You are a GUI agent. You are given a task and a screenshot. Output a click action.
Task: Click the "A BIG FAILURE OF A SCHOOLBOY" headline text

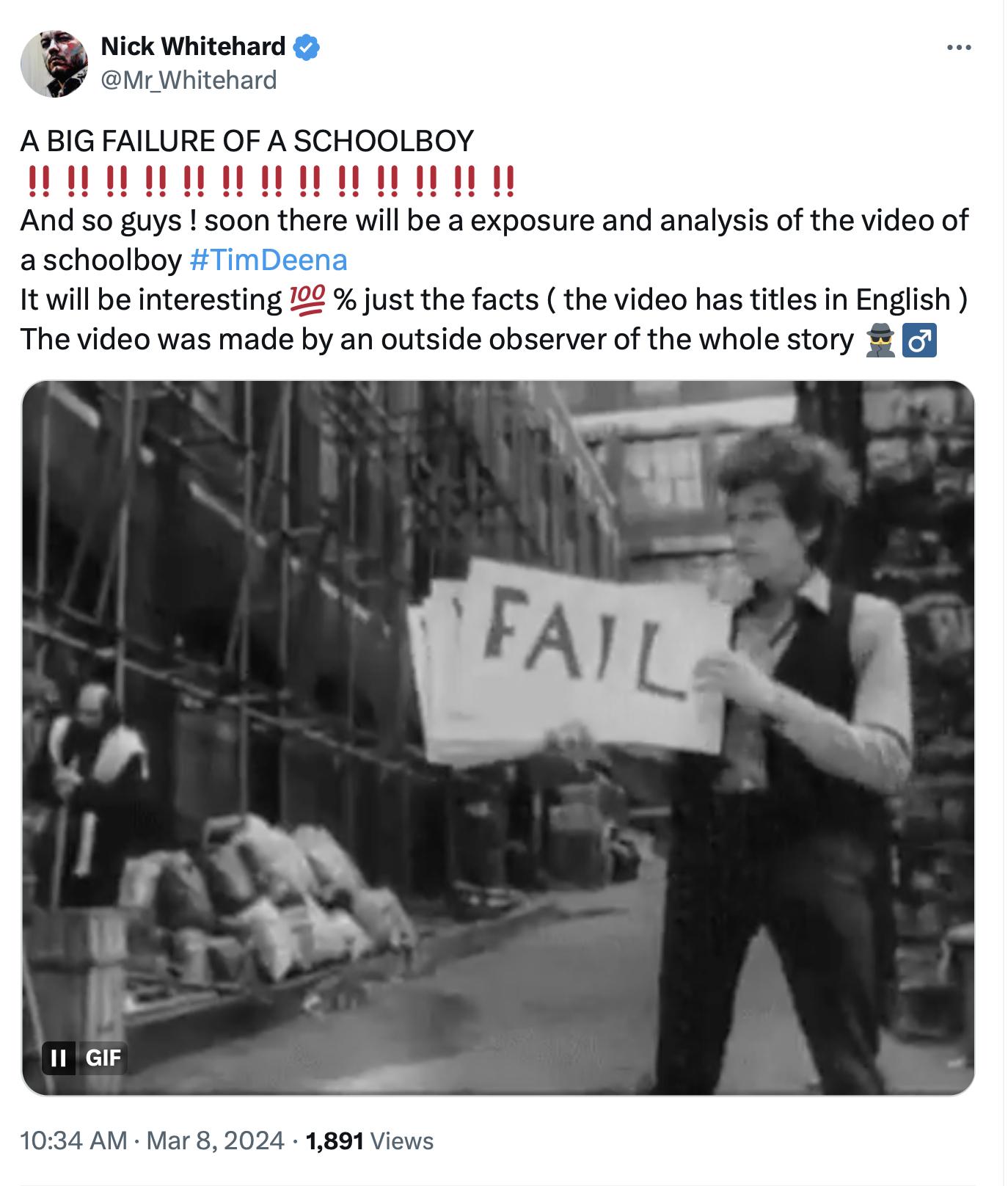coord(247,141)
